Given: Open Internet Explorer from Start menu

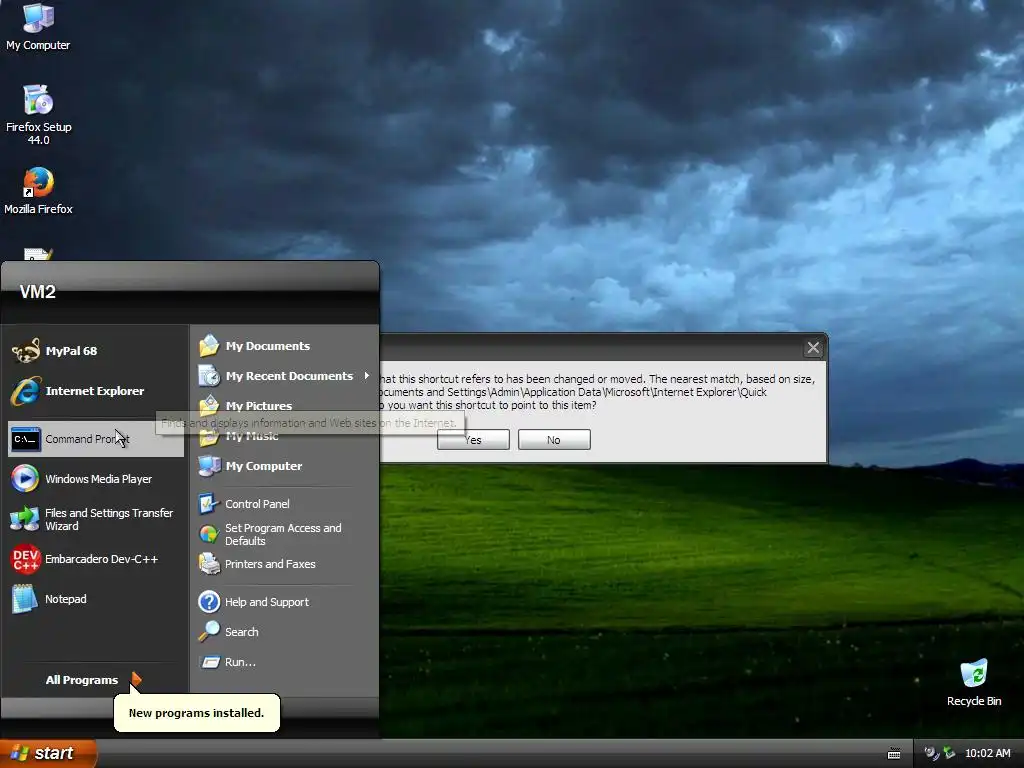Looking at the screenshot, I should [x=95, y=391].
